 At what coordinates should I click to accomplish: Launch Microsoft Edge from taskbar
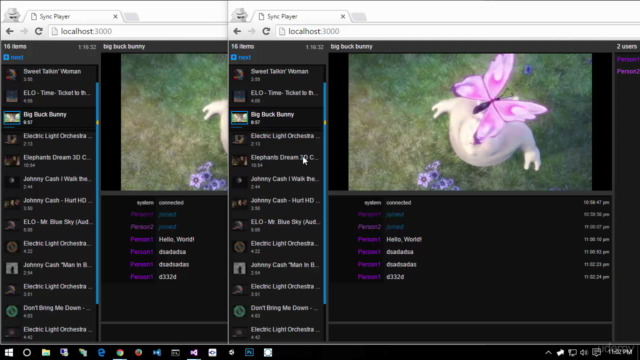[x=101, y=352]
